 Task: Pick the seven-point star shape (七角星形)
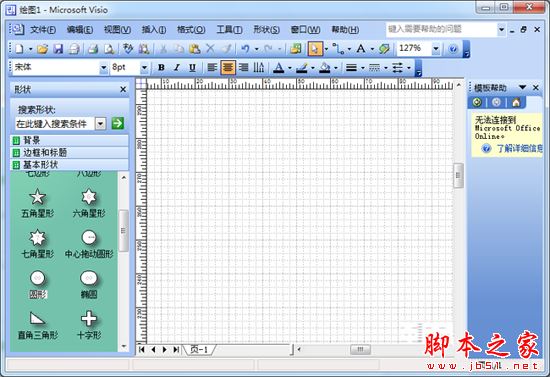(38, 244)
